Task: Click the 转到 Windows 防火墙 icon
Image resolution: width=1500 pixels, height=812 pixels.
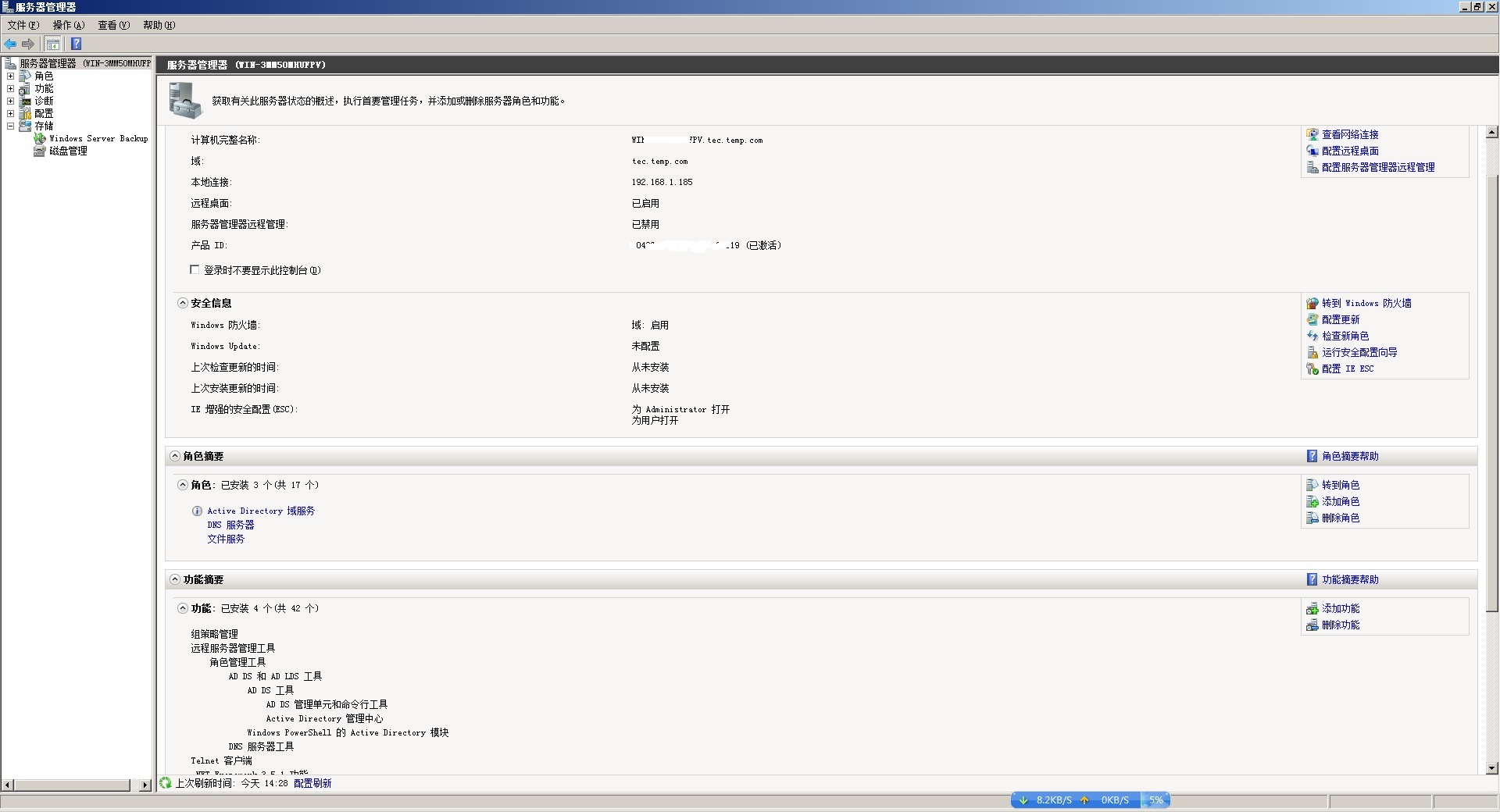Action: (1312, 303)
